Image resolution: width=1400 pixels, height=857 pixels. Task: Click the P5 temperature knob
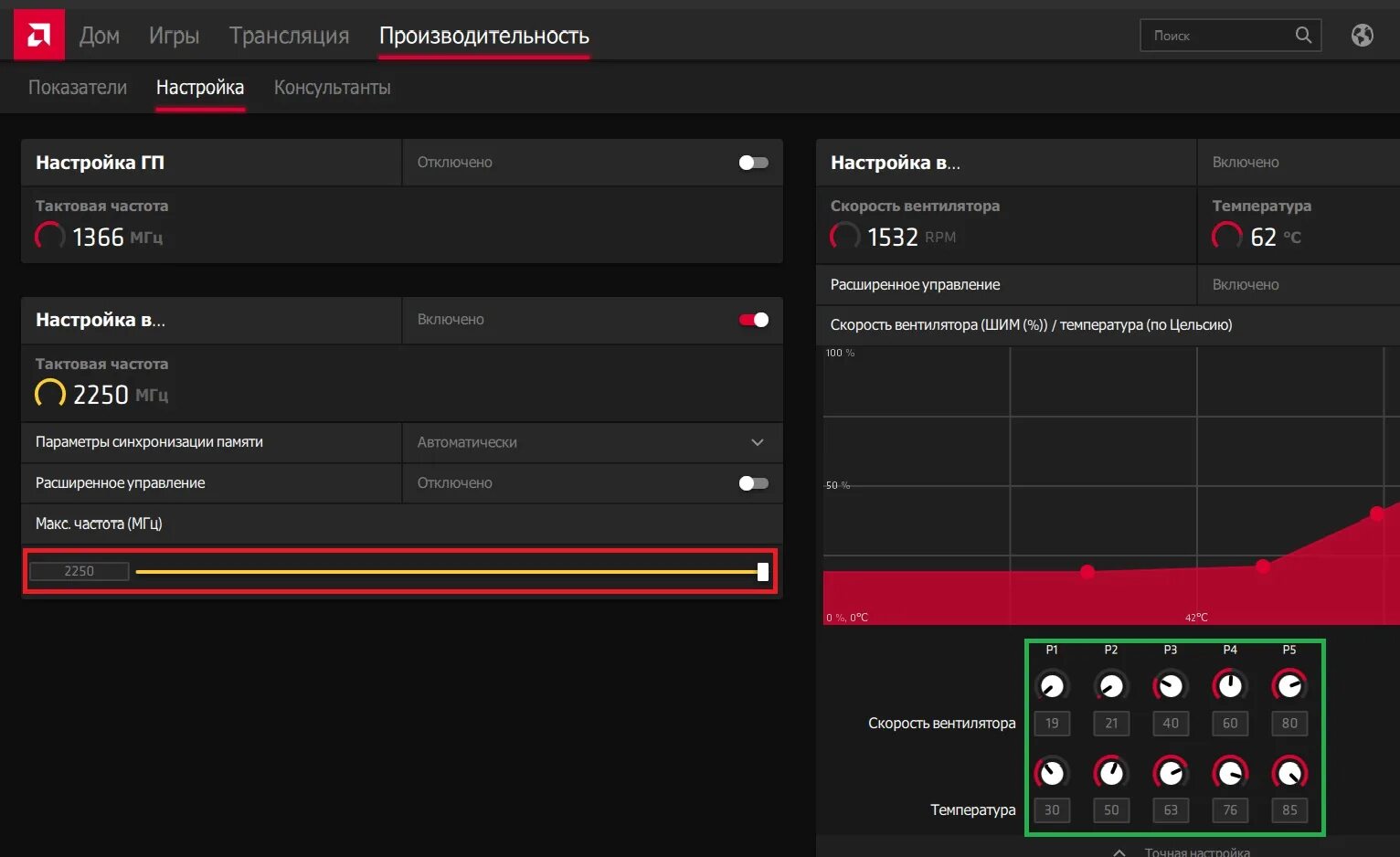coord(1289,773)
